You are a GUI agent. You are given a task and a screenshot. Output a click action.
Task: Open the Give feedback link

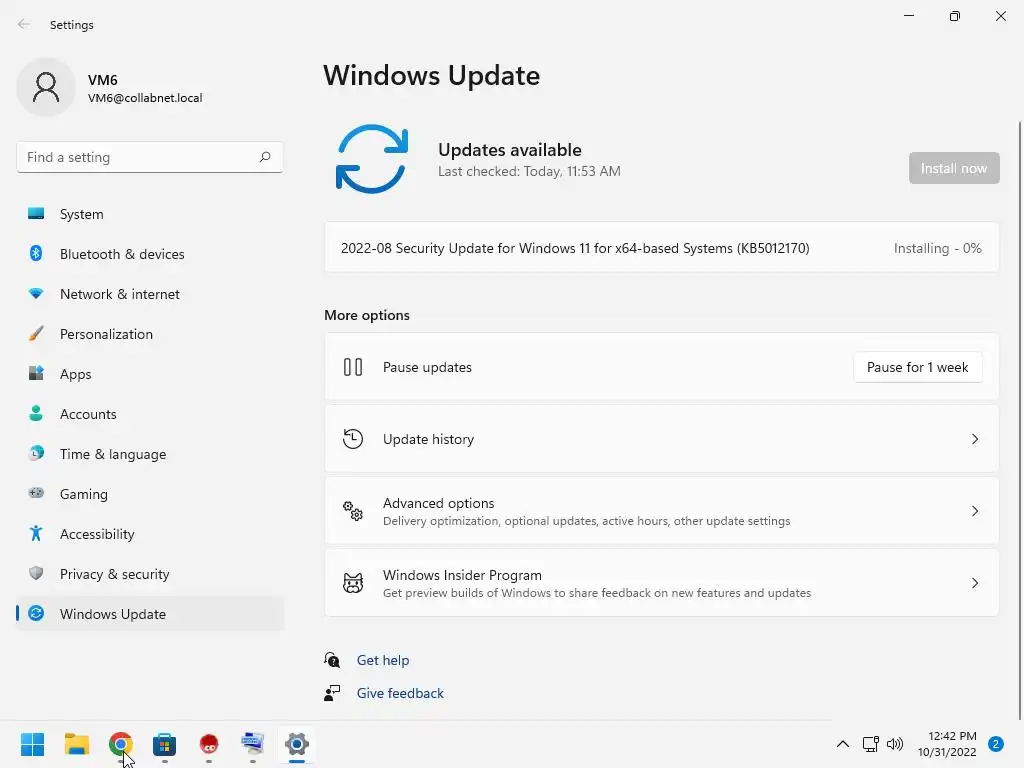400,693
